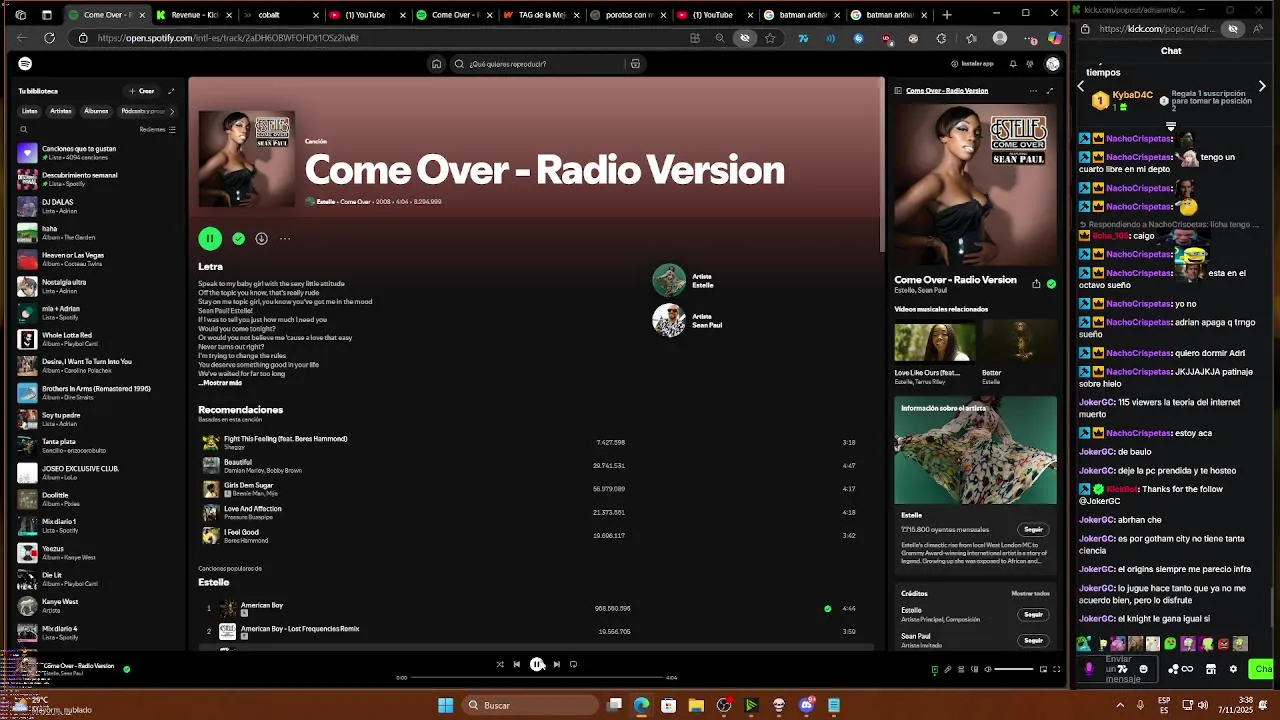Image resolution: width=1280 pixels, height=720 pixels.
Task: Open the Whole Lotta Red album
Action: (x=98, y=340)
